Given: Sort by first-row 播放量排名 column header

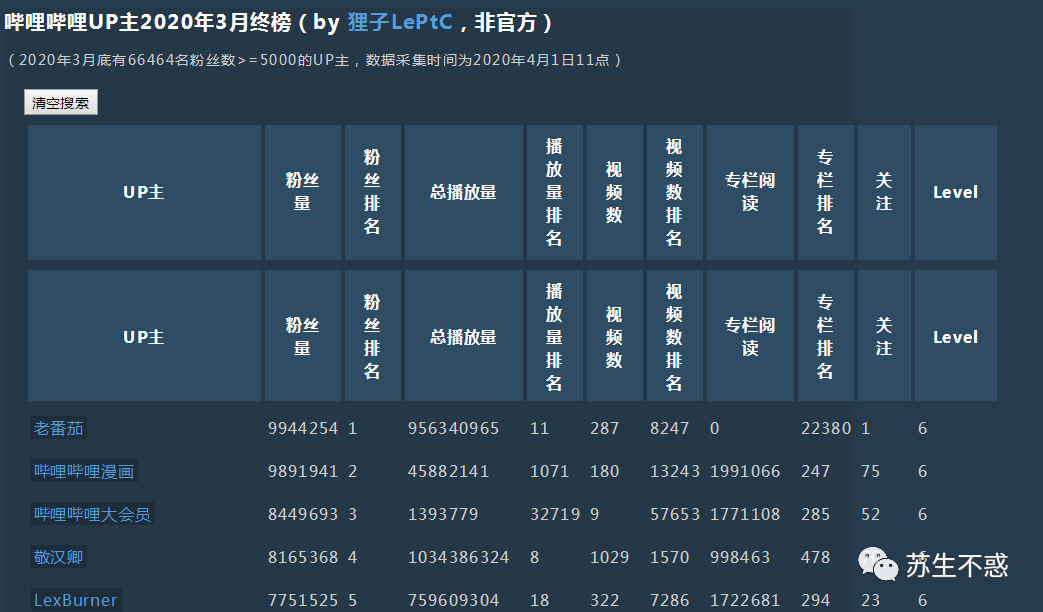Looking at the screenshot, I should (x=555, y=192).
